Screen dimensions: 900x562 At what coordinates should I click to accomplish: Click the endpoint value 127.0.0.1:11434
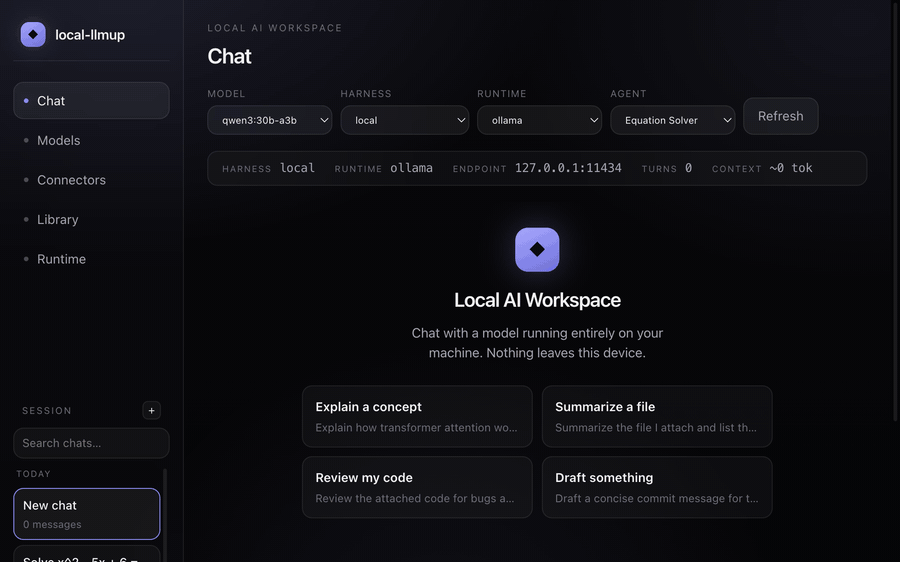point(568,168)
